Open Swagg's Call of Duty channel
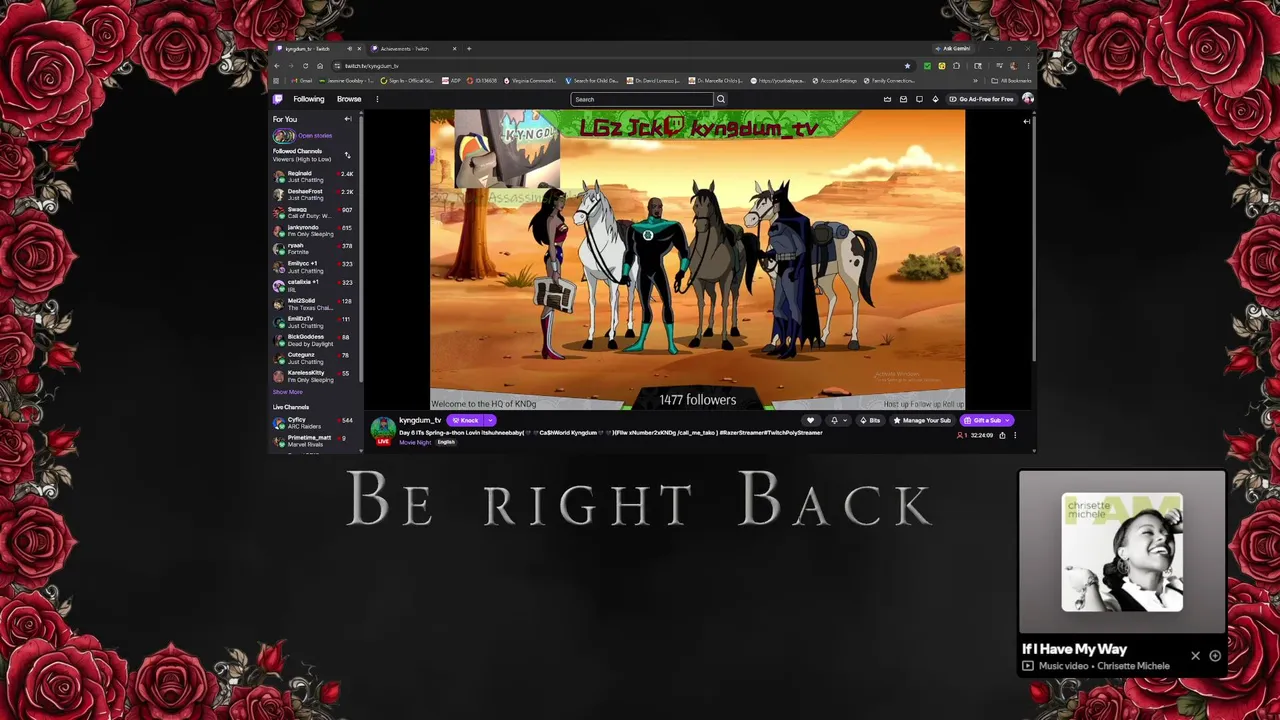The image size is (1280, 720). pos(314,212)
